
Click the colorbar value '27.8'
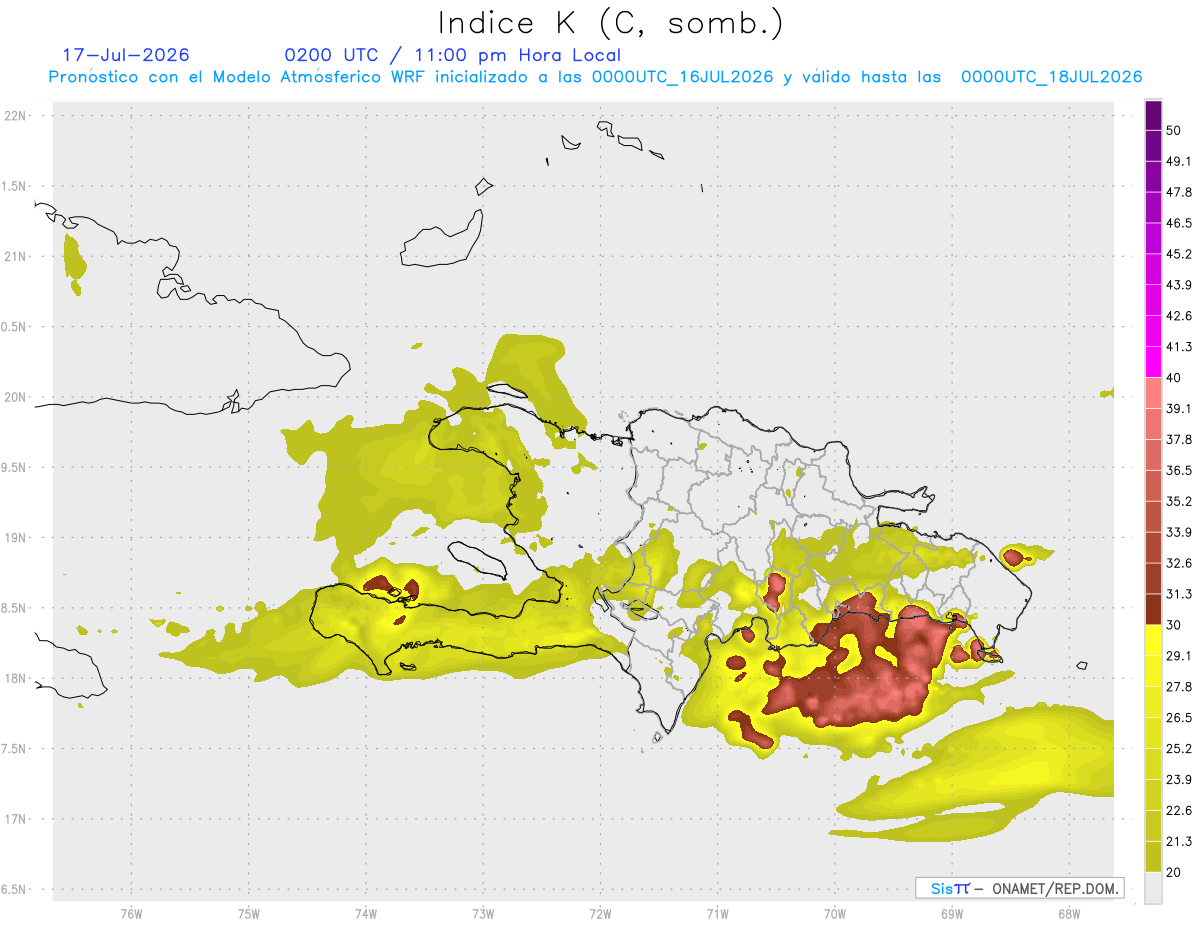(x=1178, y=687)
